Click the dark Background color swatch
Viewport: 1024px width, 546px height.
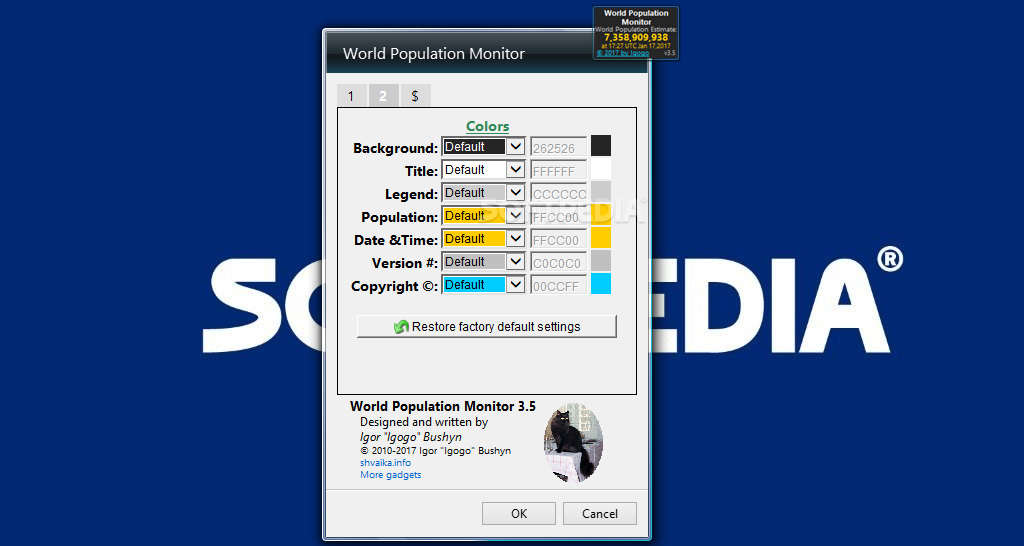[x=601, y=146]
